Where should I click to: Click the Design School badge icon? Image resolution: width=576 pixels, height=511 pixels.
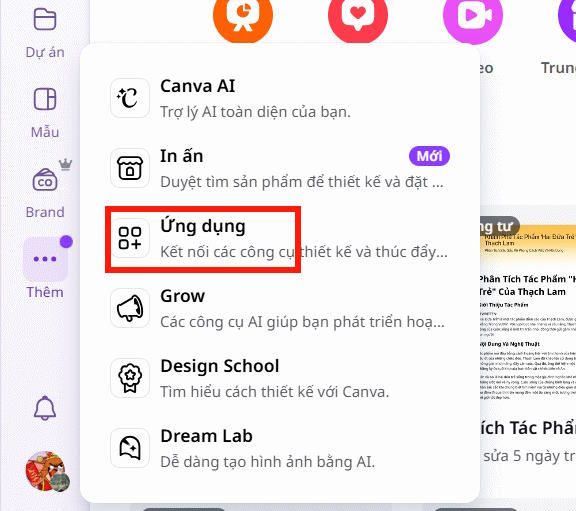pyautogui.click(x=130, y=378)
